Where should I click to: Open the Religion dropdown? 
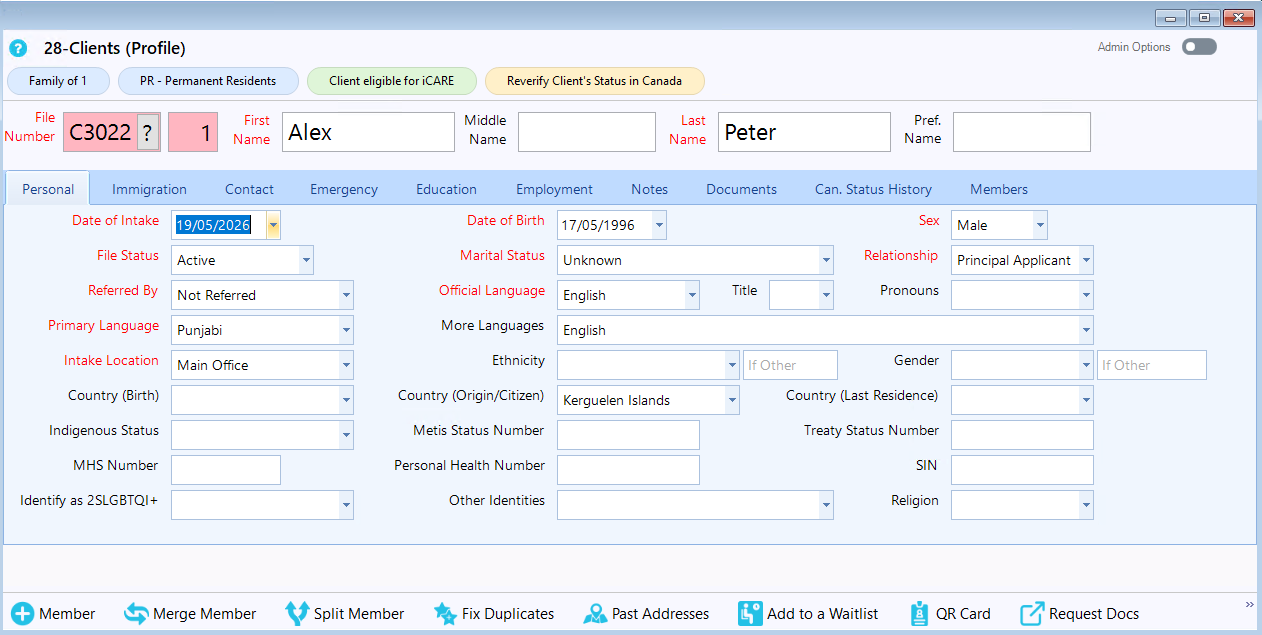1086,505
